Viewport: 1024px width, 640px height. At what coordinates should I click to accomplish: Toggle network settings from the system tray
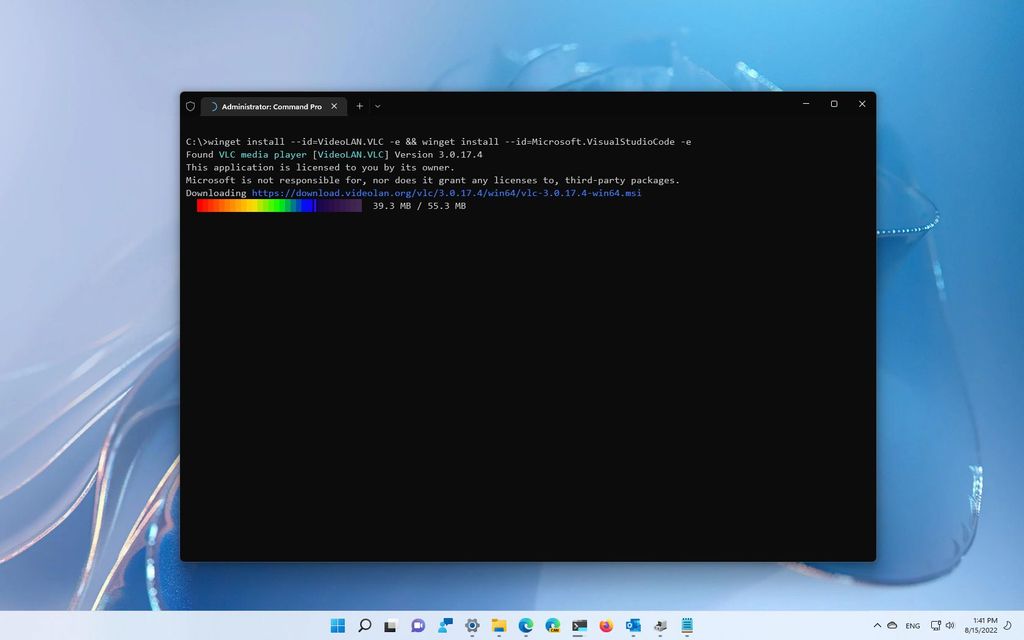pos(936,626)
